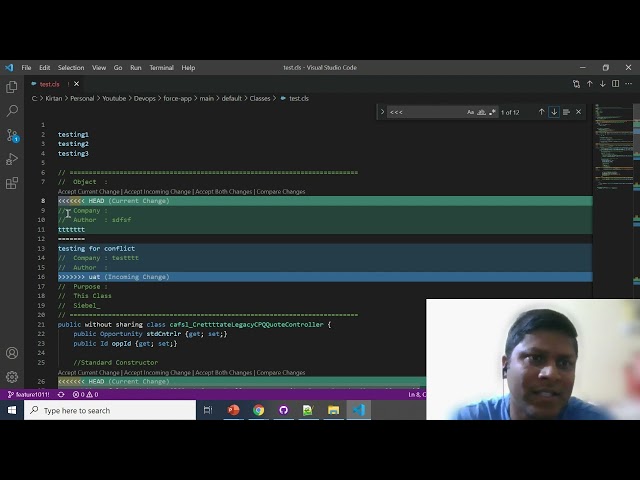Click Synchronize Changes icon in status bar

[61, 394]
